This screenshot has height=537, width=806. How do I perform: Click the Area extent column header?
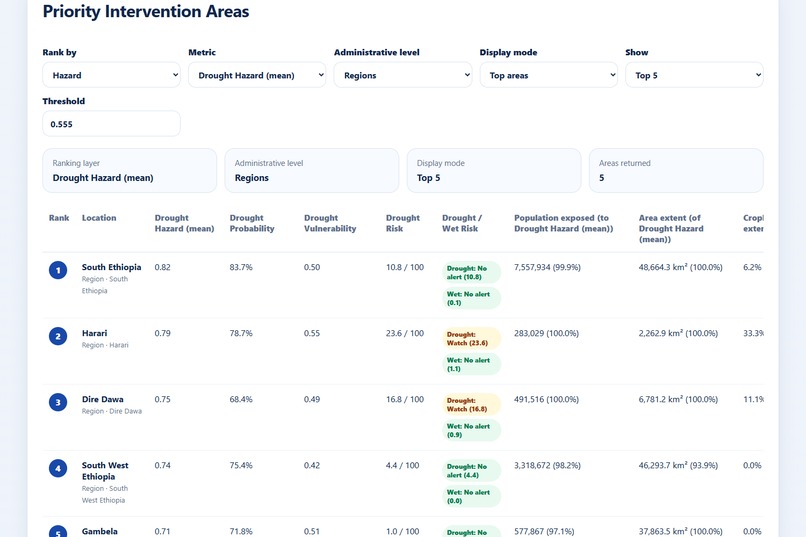click(x=671, y=228)
